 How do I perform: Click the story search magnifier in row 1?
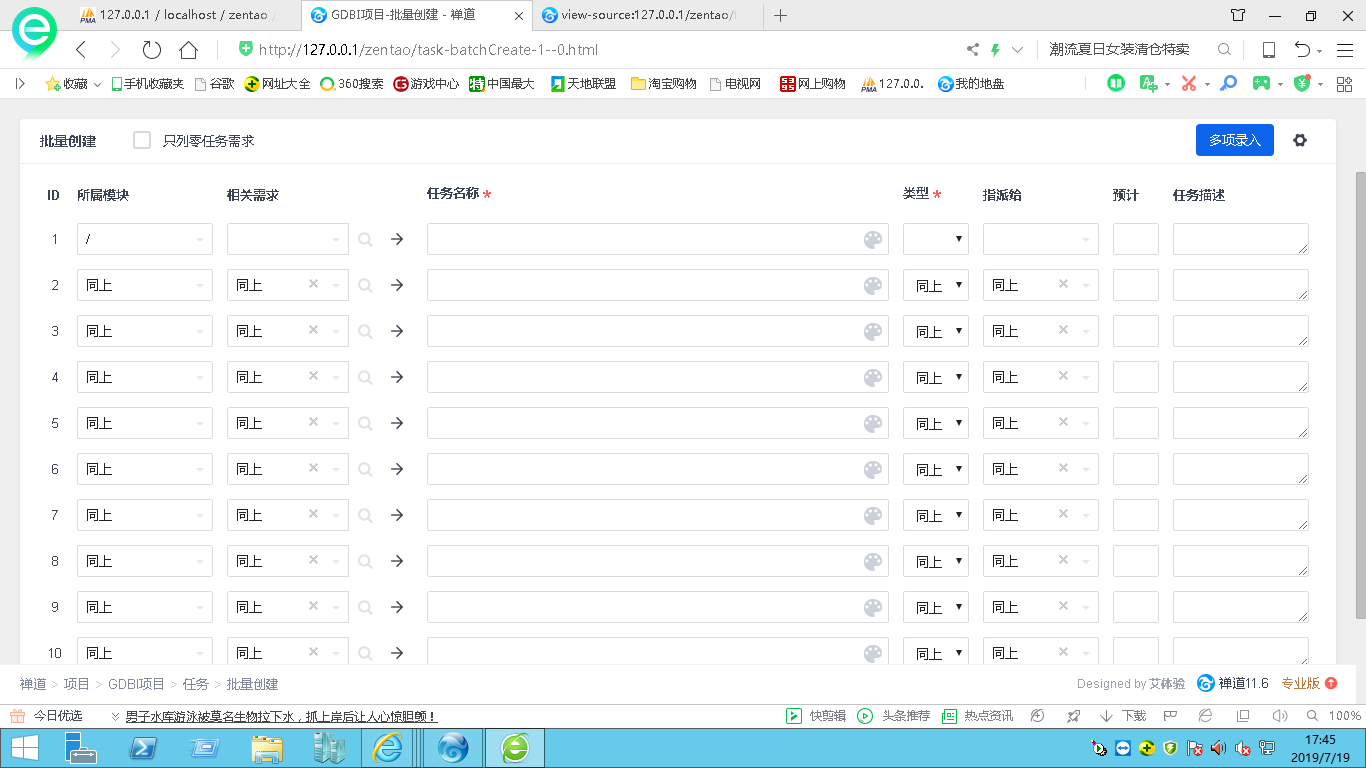(365, 239)
